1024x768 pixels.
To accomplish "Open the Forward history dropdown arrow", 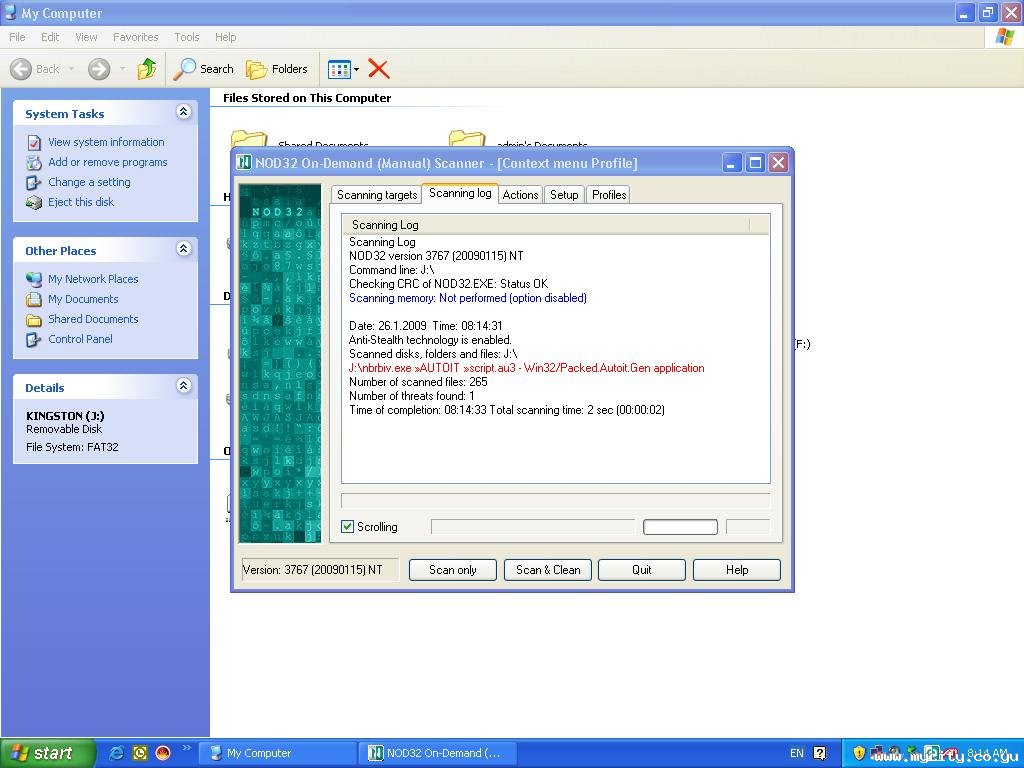I will [122, 69].
